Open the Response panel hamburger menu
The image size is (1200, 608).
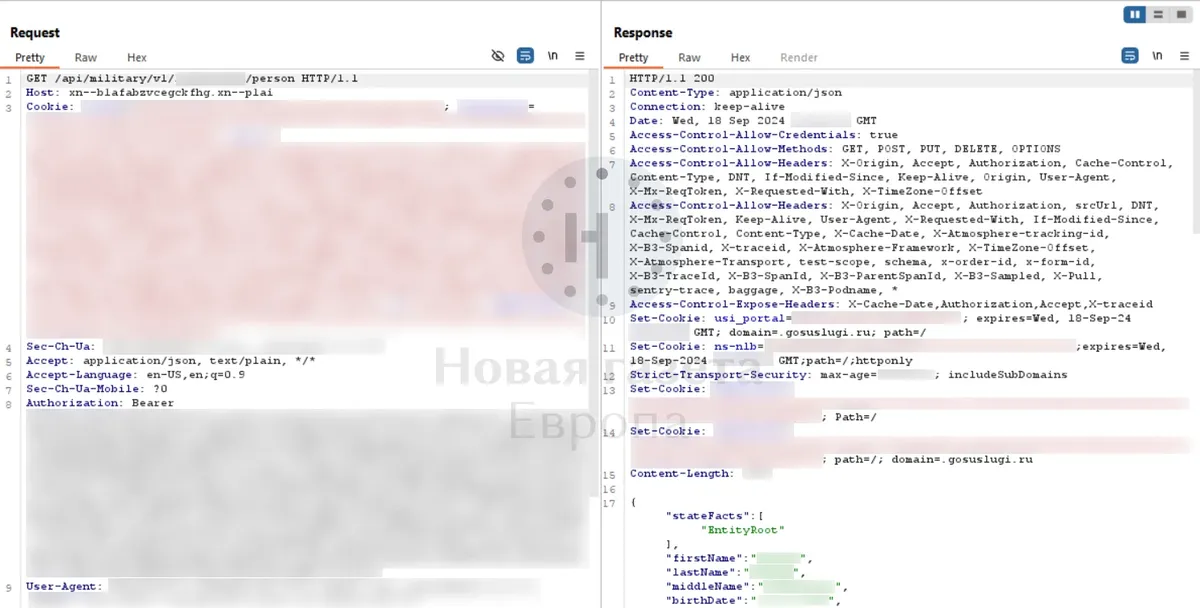tap(1184, 56)
